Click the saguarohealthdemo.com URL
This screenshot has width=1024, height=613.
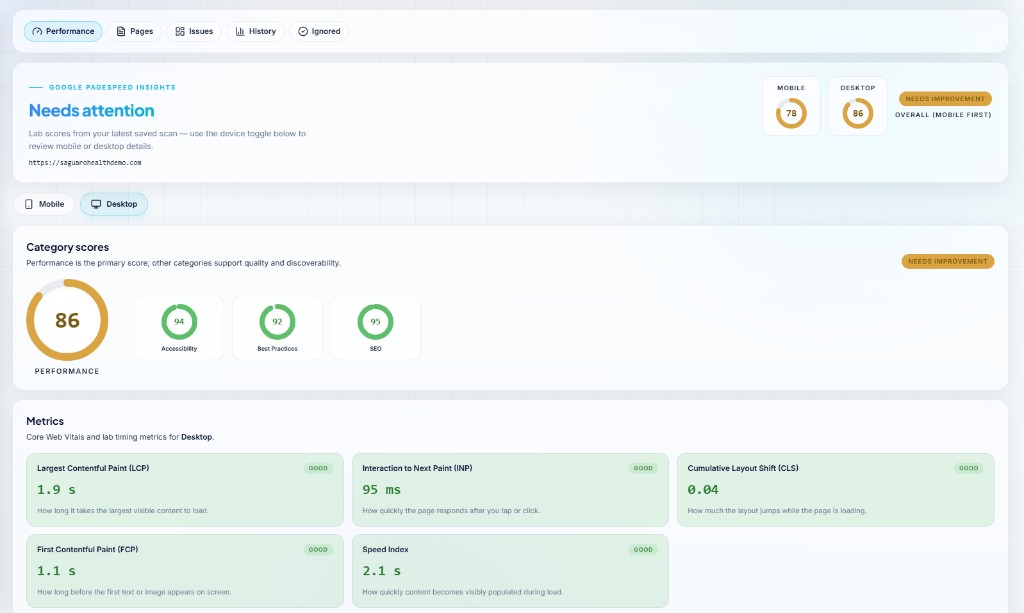pos(85,163)
